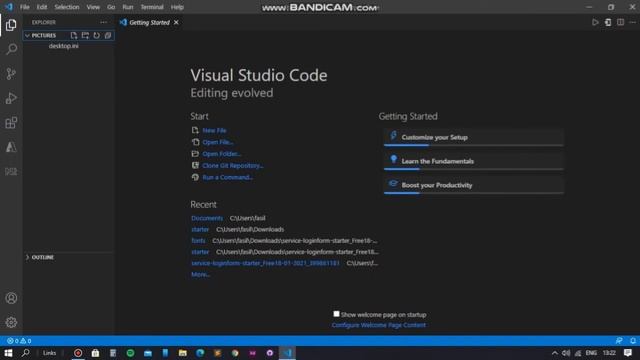Open Explorer views and more actions menu
Viewport: 640px width, 360px height.
click(104, 22)
